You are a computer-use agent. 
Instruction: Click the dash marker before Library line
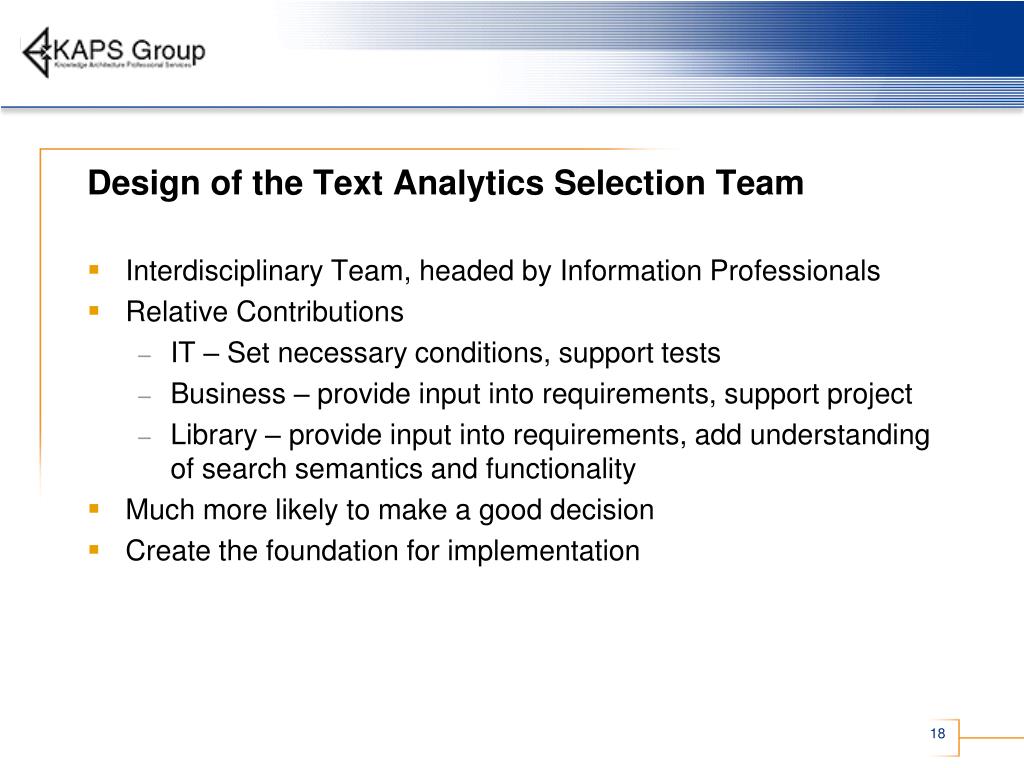pyautogui.click(x=145, y=438)
